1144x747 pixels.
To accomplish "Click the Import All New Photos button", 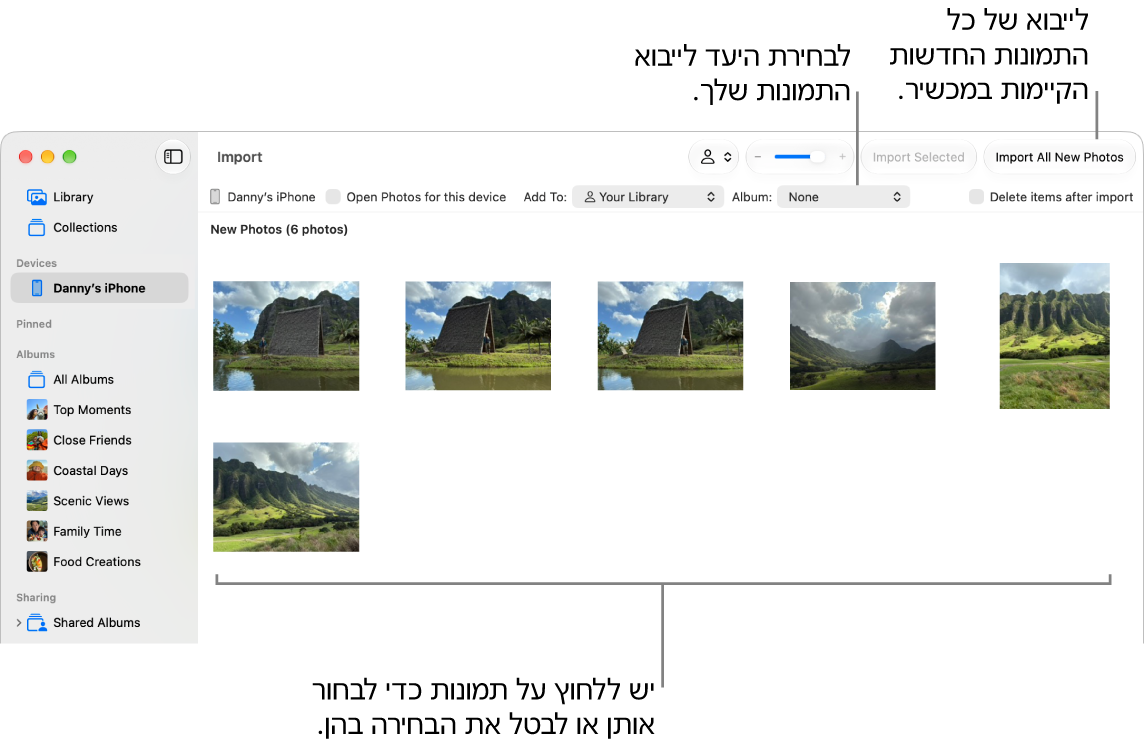I will tap(1059, 157).
